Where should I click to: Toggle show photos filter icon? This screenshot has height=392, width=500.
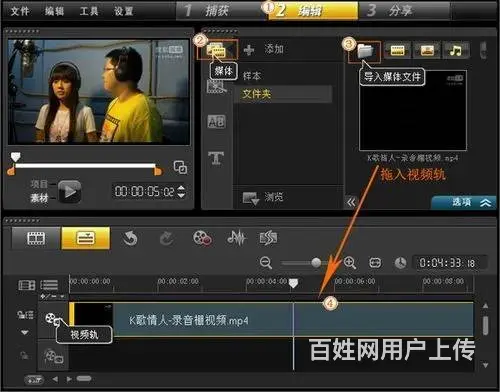427,50
